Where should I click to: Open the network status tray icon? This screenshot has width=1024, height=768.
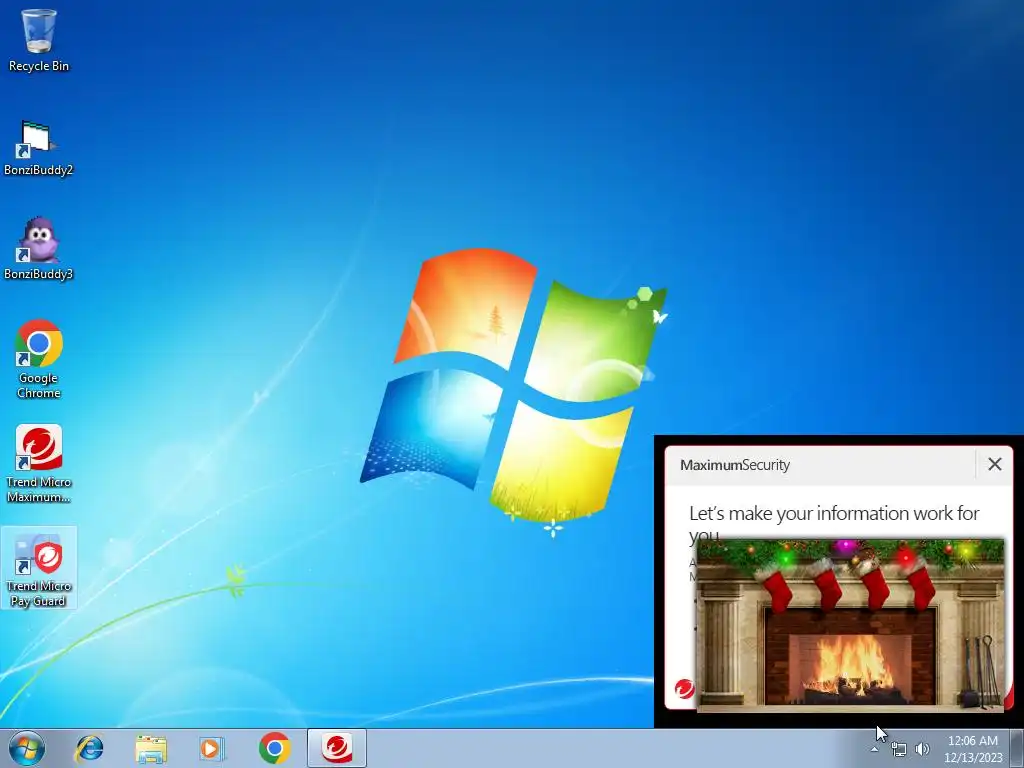(899, 750)
